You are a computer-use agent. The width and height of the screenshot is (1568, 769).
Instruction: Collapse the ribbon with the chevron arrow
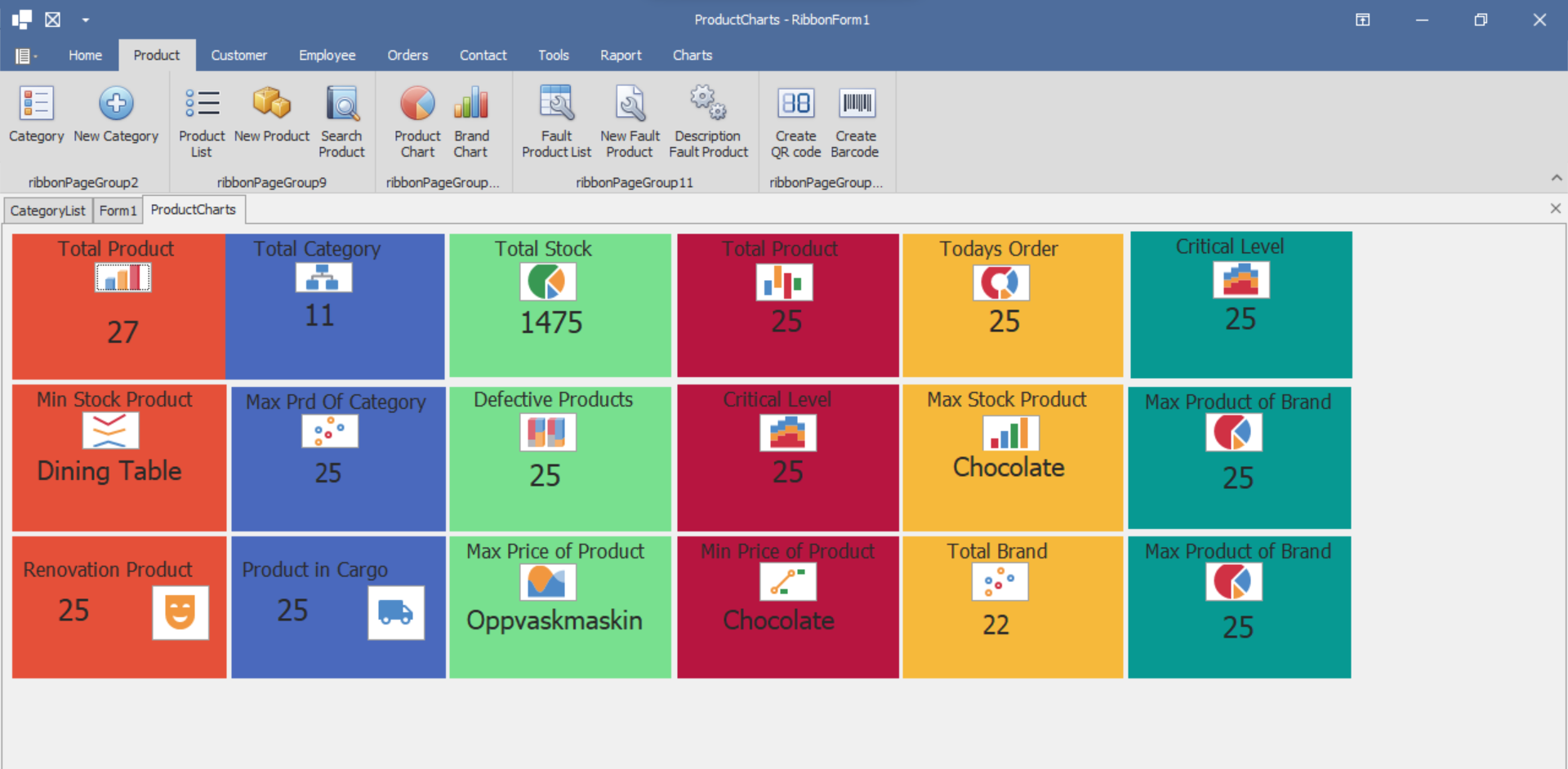[1557, 178]
